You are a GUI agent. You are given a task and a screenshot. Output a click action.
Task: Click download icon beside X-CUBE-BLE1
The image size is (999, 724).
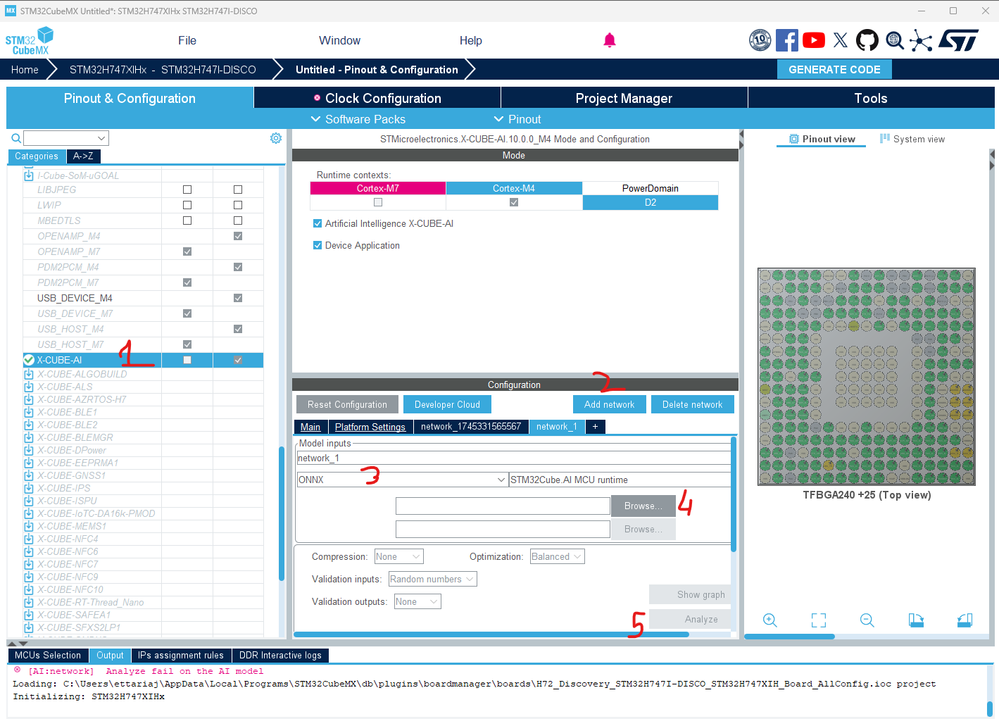[29, 412]
